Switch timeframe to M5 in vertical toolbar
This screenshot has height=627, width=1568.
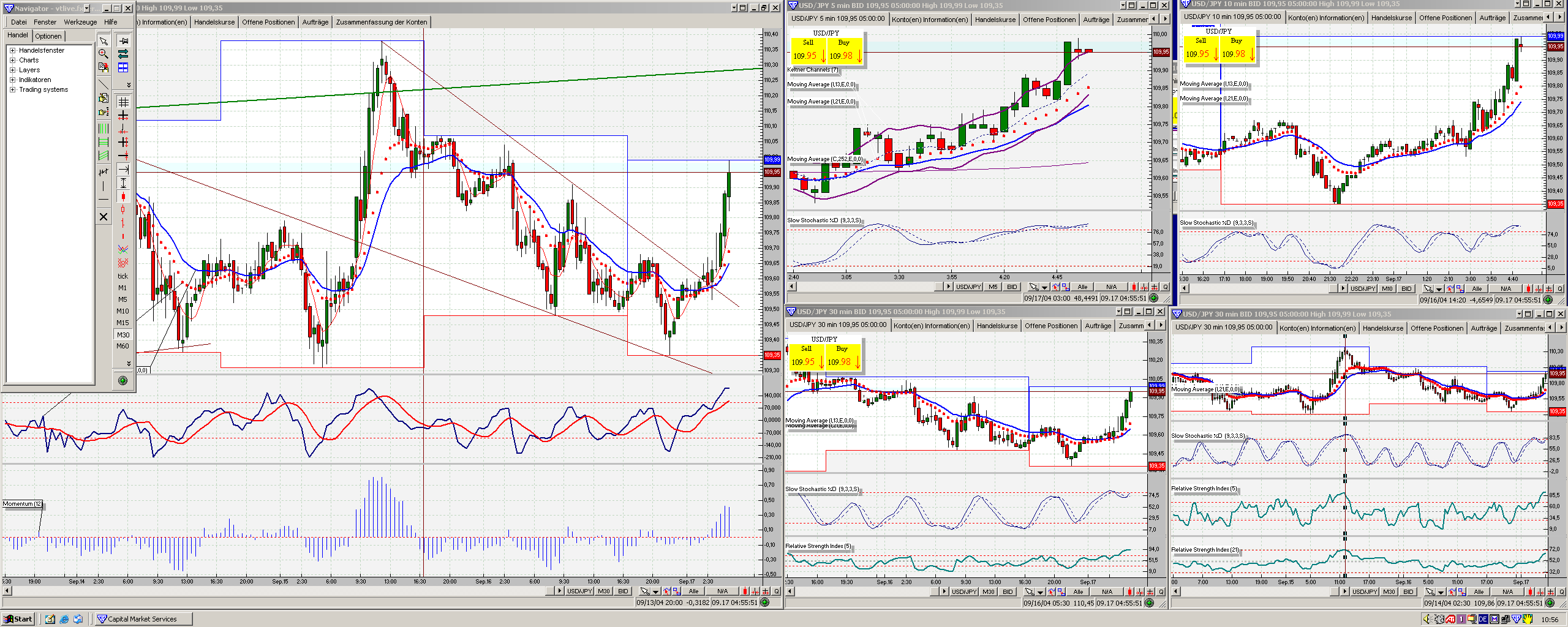point(123,299)
